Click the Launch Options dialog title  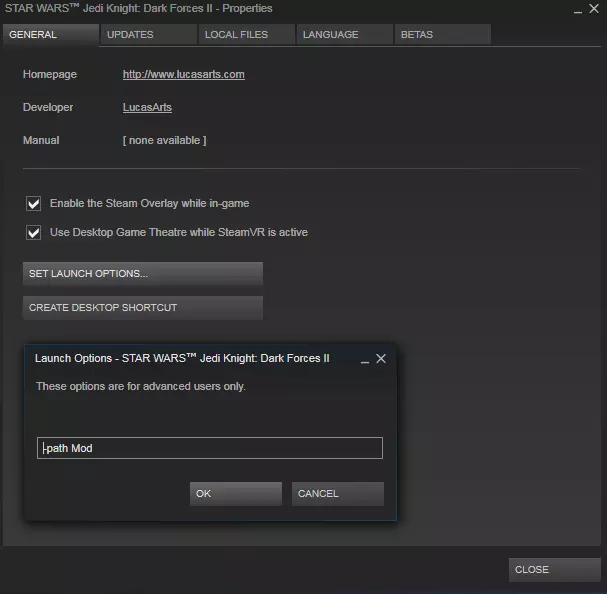pyautogui.click(x=182, y=358)
